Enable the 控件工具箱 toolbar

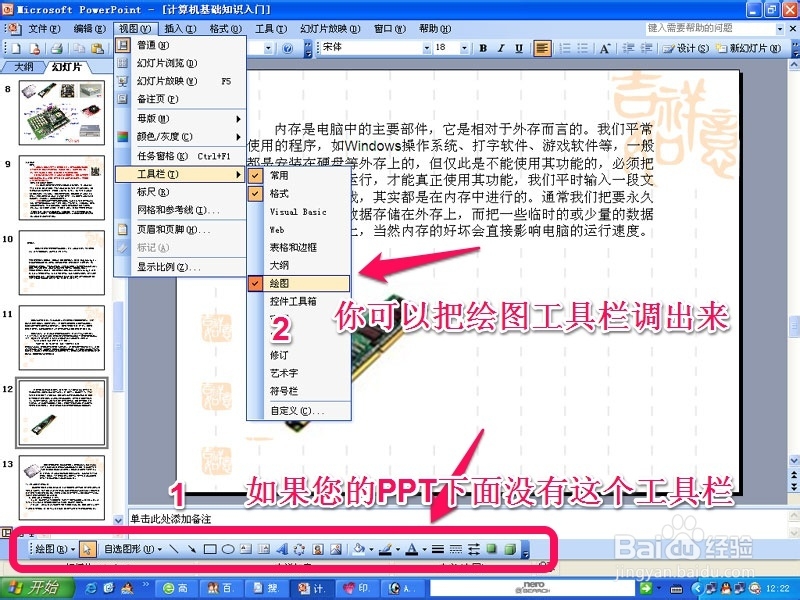299,302
